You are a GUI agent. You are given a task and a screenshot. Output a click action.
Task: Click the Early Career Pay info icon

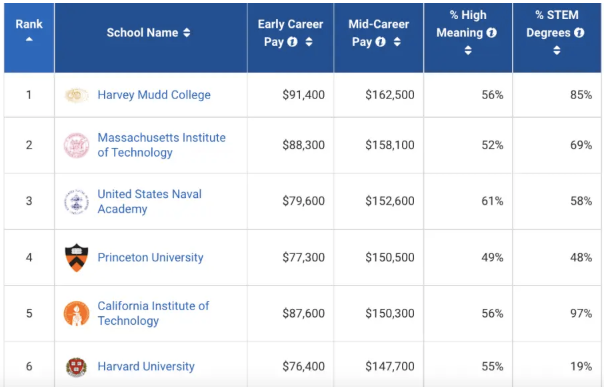292,42
